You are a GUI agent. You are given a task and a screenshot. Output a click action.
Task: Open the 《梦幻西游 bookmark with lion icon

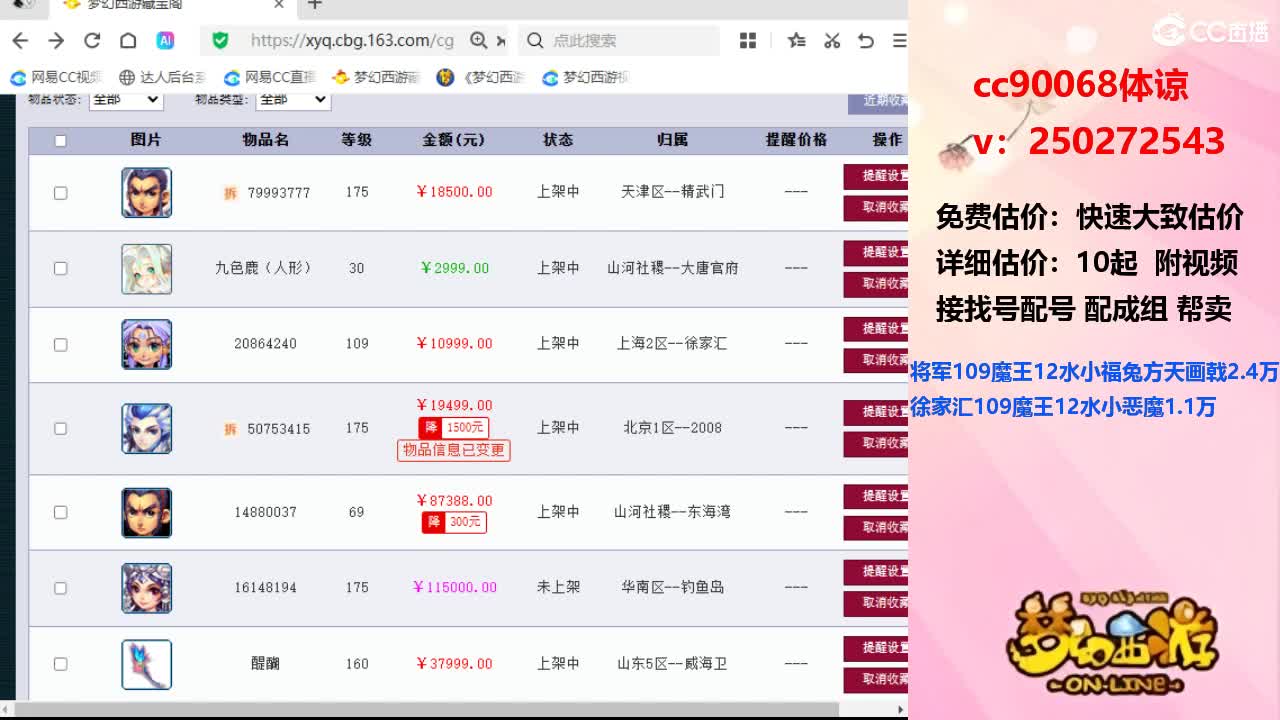pos(481,77)
